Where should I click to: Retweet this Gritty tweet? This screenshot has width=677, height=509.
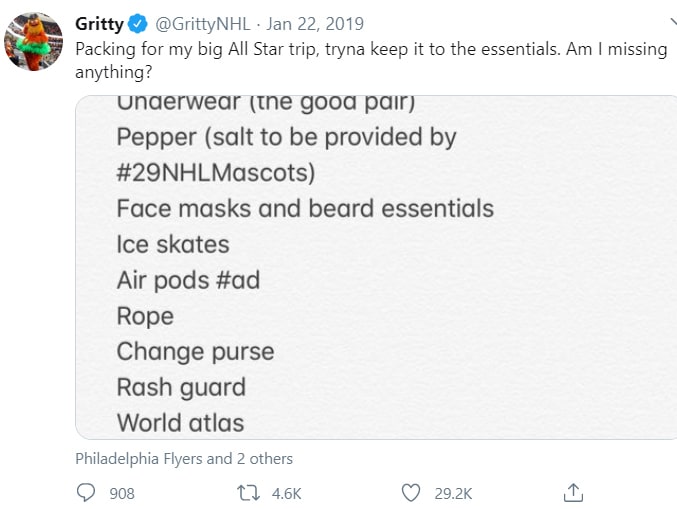(248, 493)
